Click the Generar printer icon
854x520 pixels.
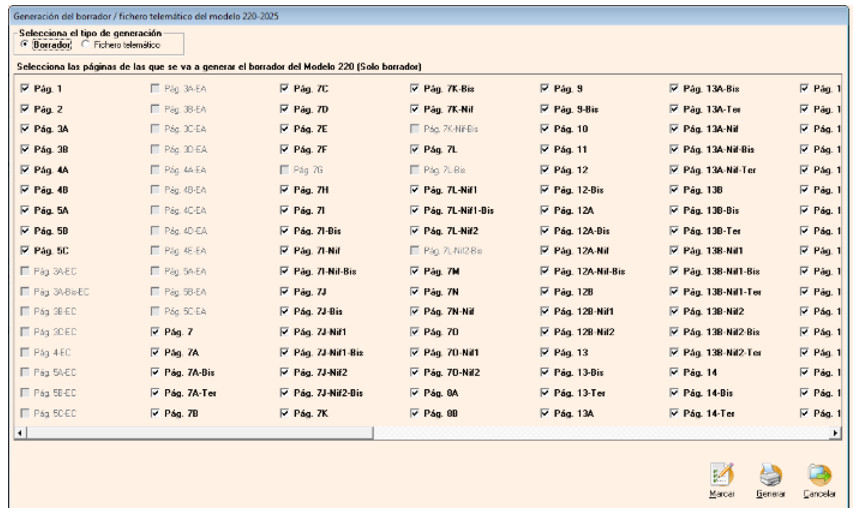click(770, 475)
